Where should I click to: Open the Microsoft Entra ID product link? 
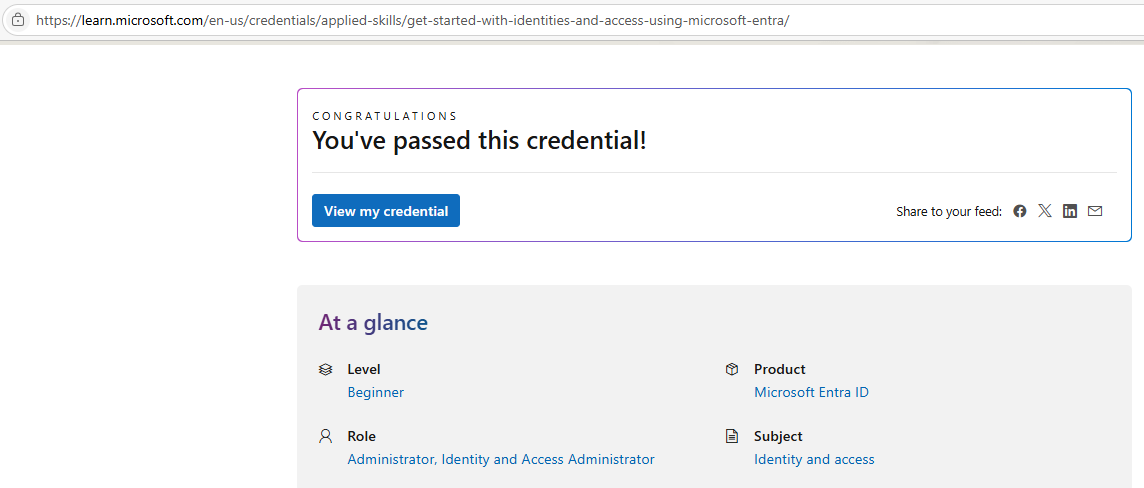point(811,392)
